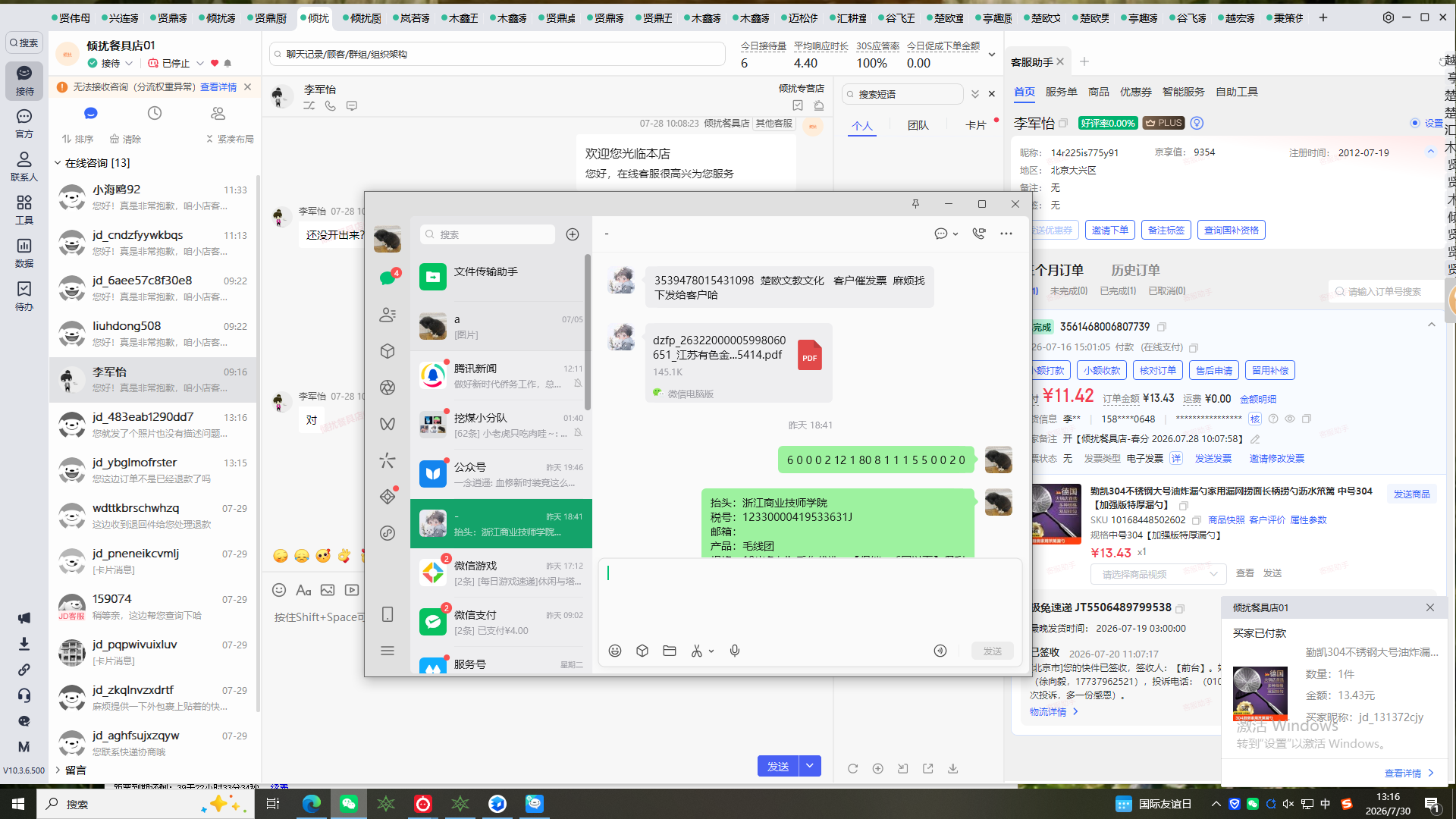
Task: Expand the quick-phrase double chevron
Action: coord(975,94)
